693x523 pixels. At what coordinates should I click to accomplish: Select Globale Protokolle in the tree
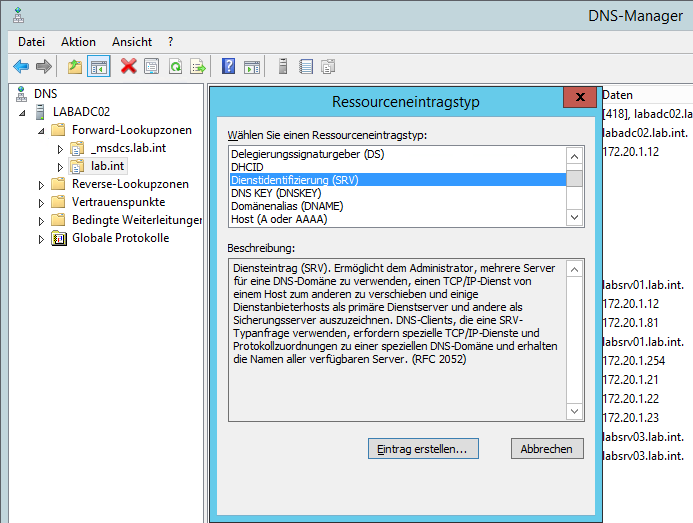(120, 238)
